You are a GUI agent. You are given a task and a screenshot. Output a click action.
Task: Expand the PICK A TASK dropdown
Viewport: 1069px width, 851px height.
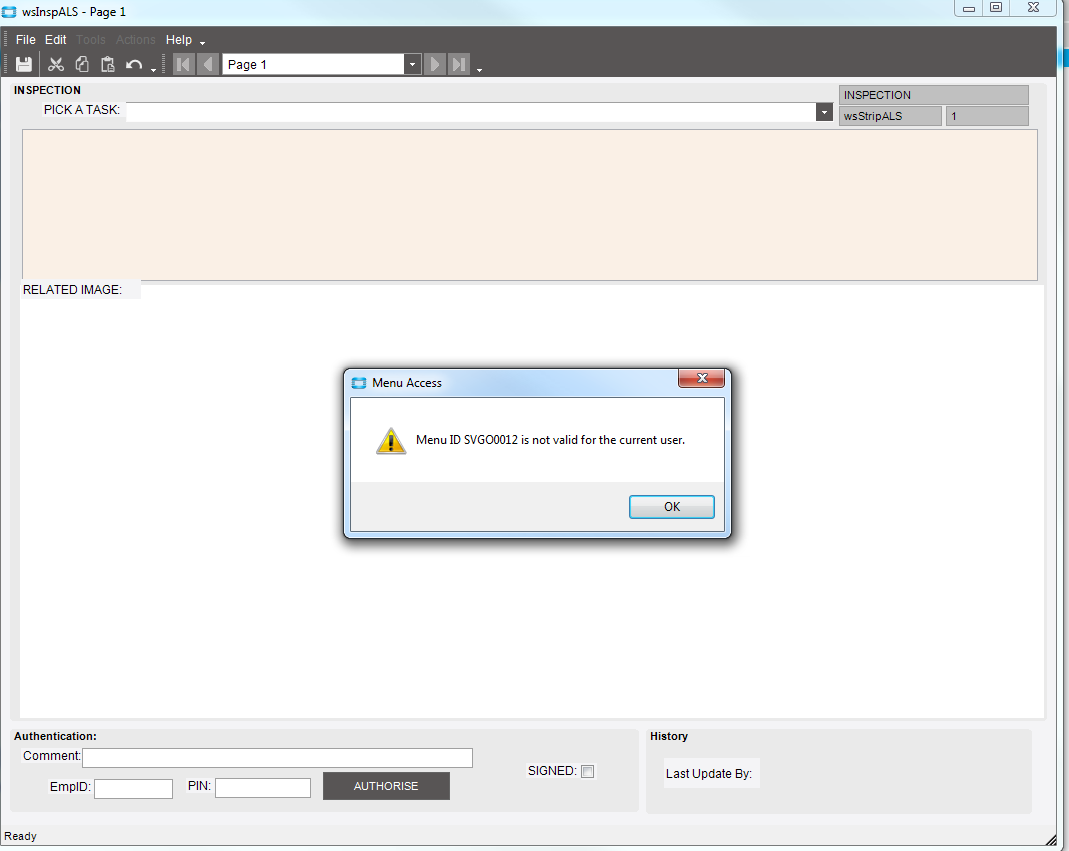(x=824, y=112)
